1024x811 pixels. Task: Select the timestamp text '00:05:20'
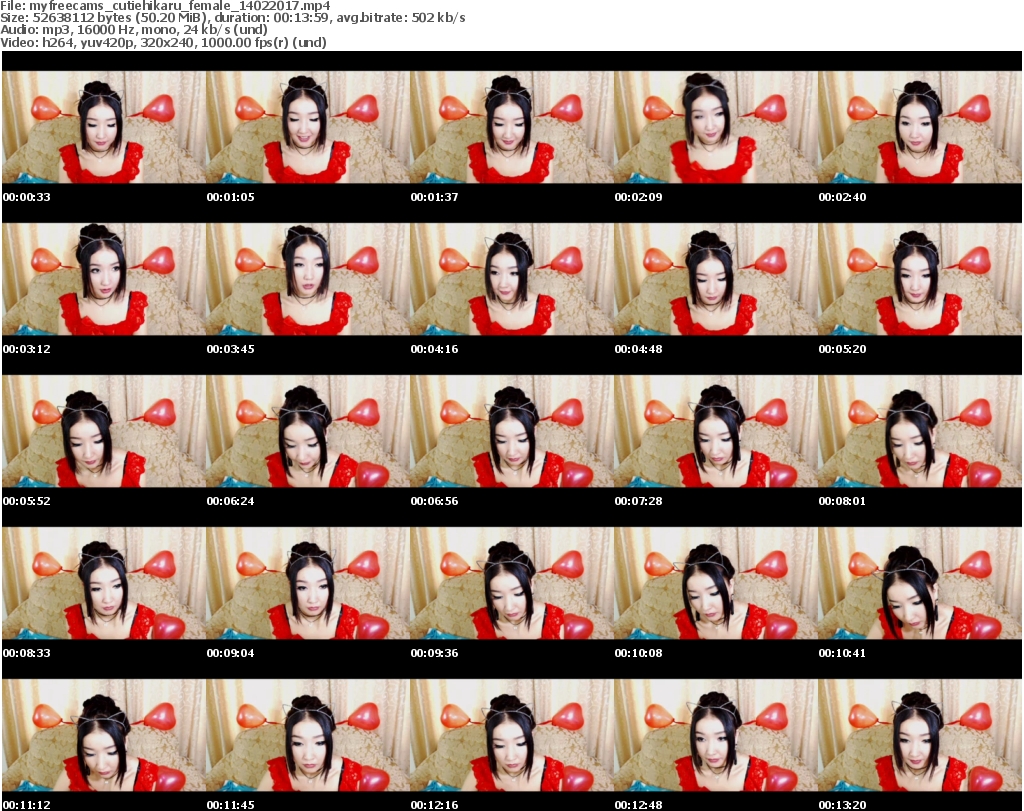click(x=842, y=349)
